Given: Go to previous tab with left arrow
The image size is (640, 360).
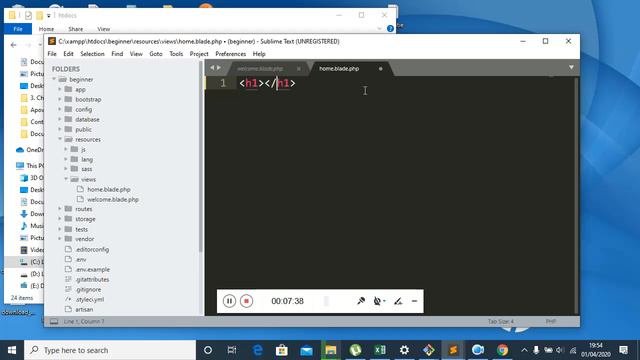Looking at the screenshot, I should [x=212, y=68].
